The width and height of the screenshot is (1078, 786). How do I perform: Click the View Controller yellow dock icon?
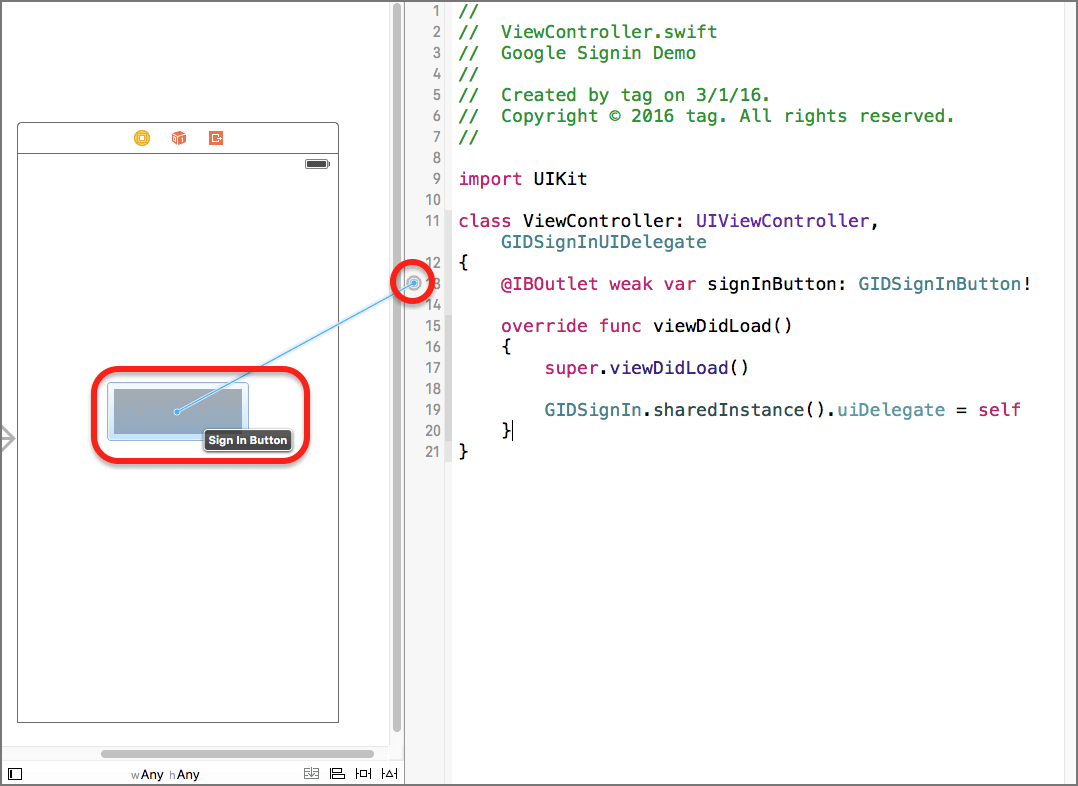click(142, 138)
